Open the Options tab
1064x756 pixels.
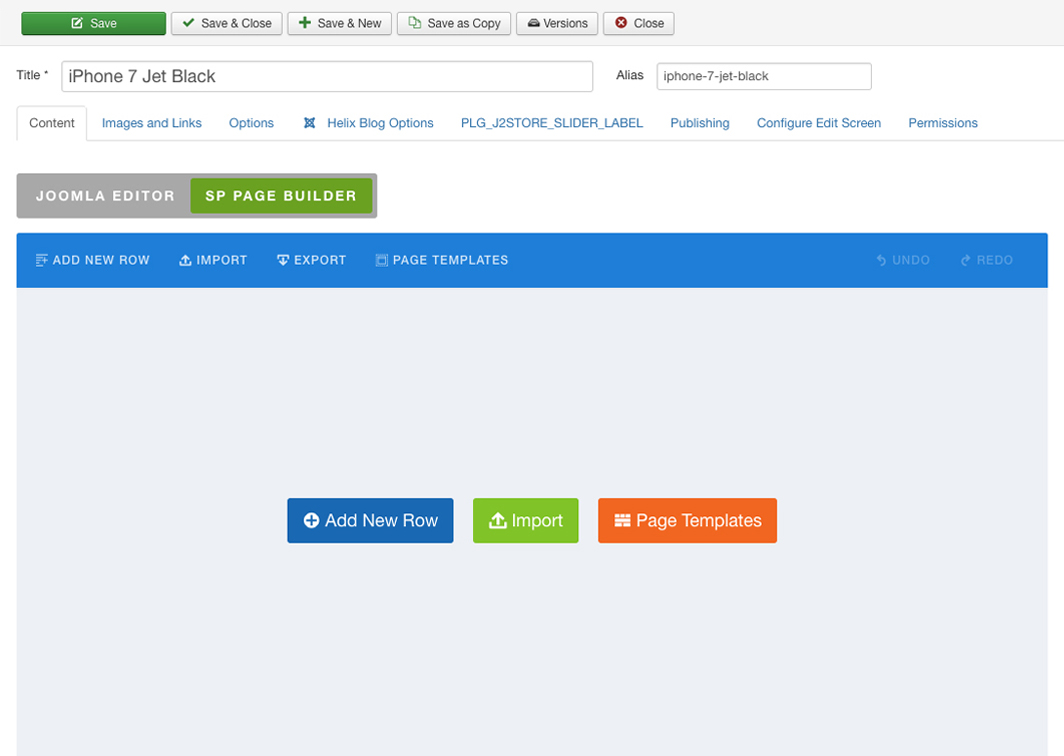coord(251,123)
